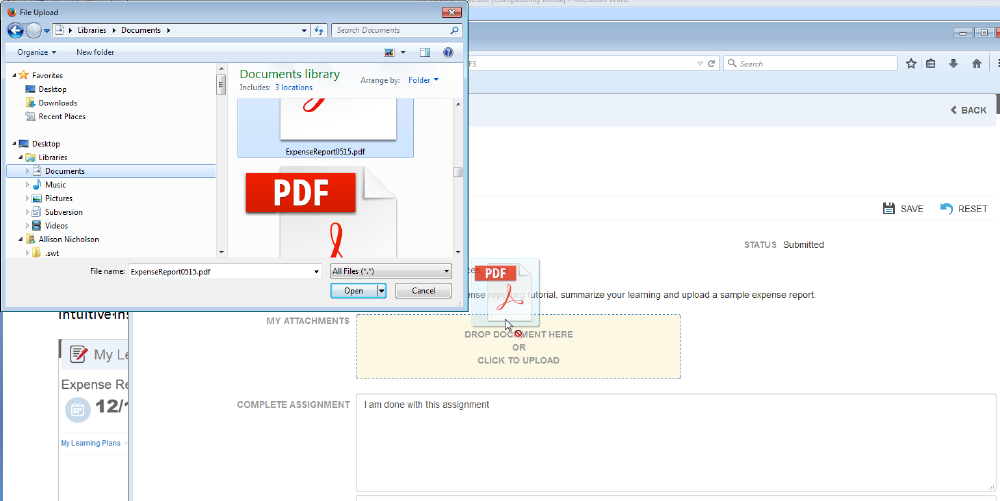Open the view options dropdown arrow
1000x501 pixels.
403,52
